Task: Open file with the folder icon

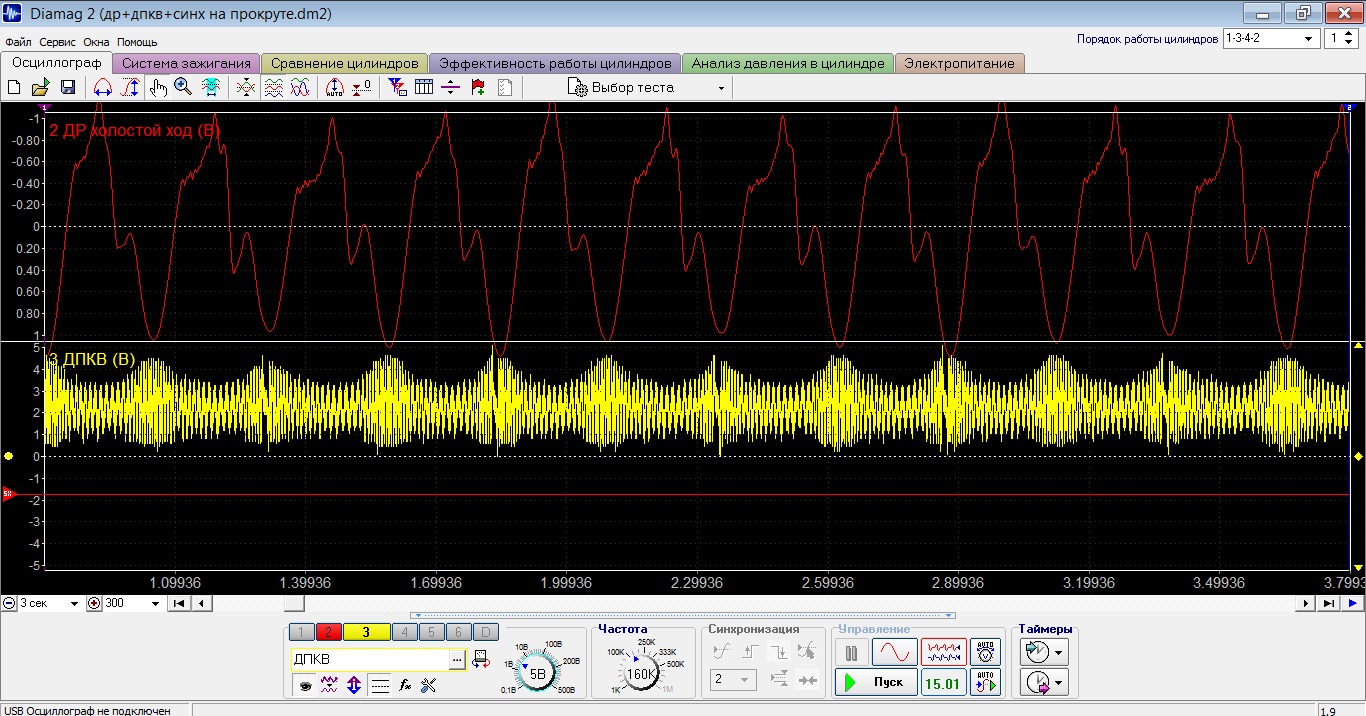Action: [x=41, y=88]
